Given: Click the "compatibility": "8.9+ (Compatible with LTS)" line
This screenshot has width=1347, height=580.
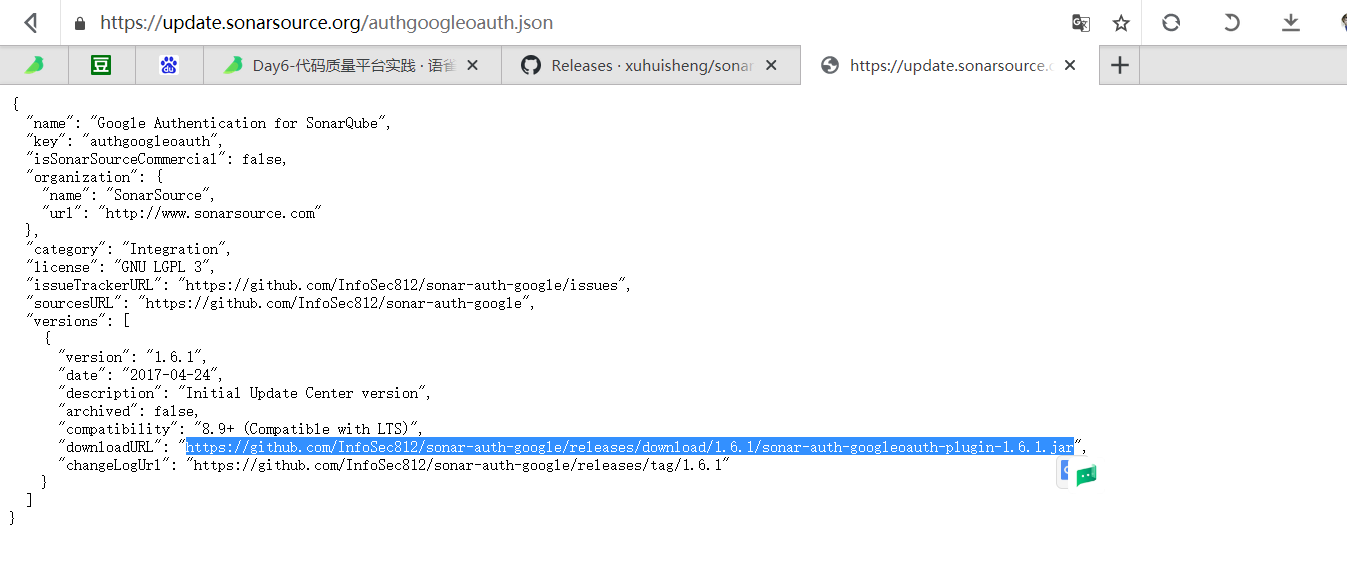Looking at the screenshot, I should [241, 429].
